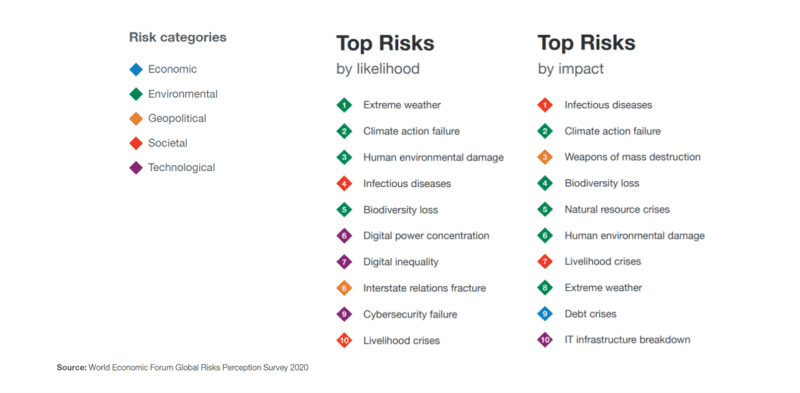Viewport: 800px width, 393px height.
Task: Click rank 9 blue diamond beside Debt crises
Action: (x=545, y=314)
